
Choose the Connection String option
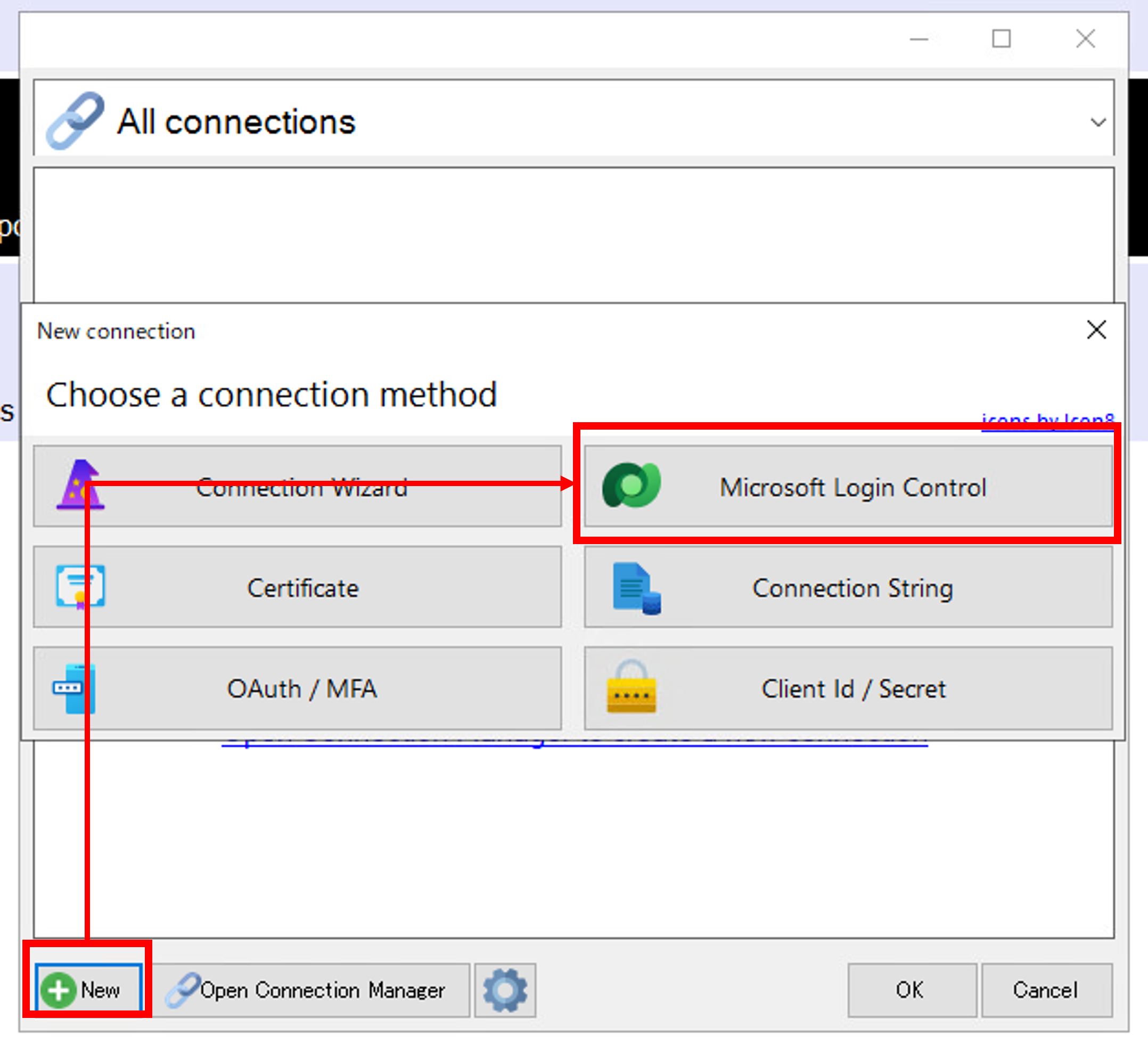[x=848, y=587]
